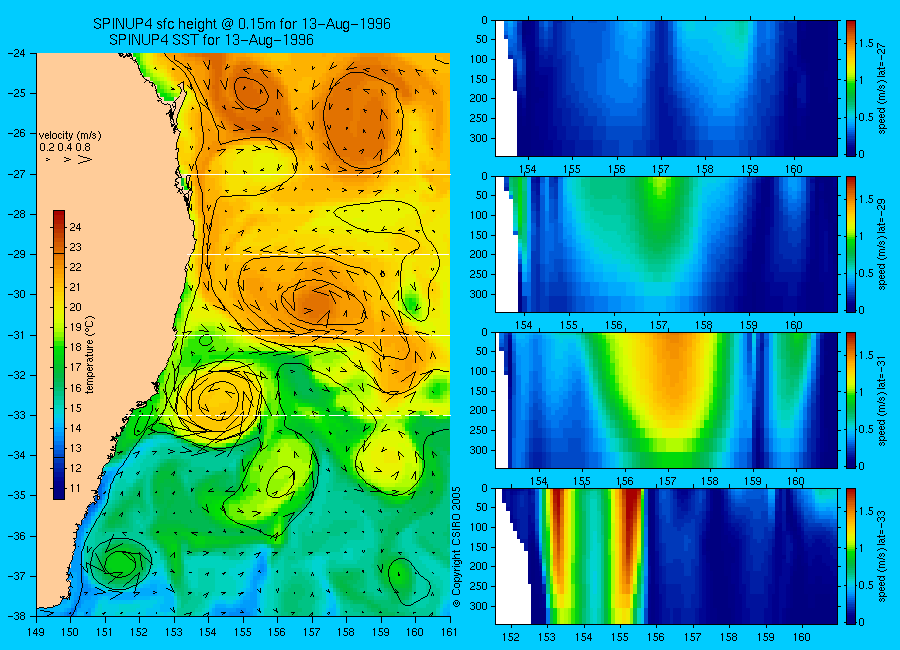Click the speed colorbar for lat=-27
Viewport: 900px width, 650px height.
coord(851,88)
